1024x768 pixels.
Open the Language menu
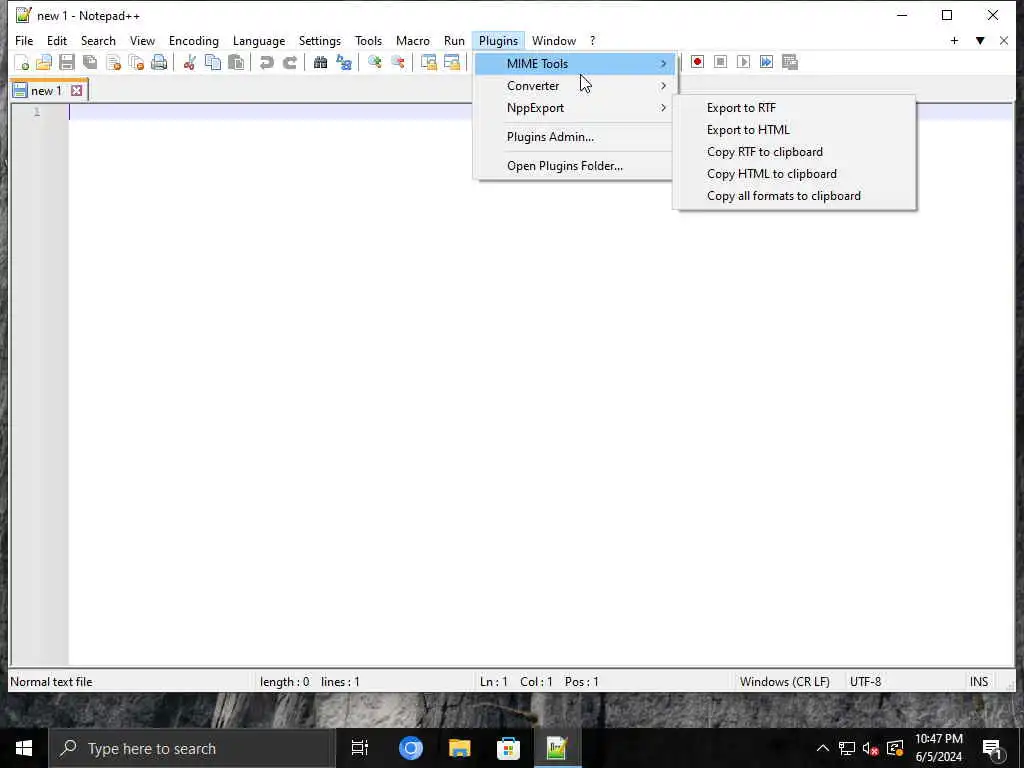coord(259,40)
